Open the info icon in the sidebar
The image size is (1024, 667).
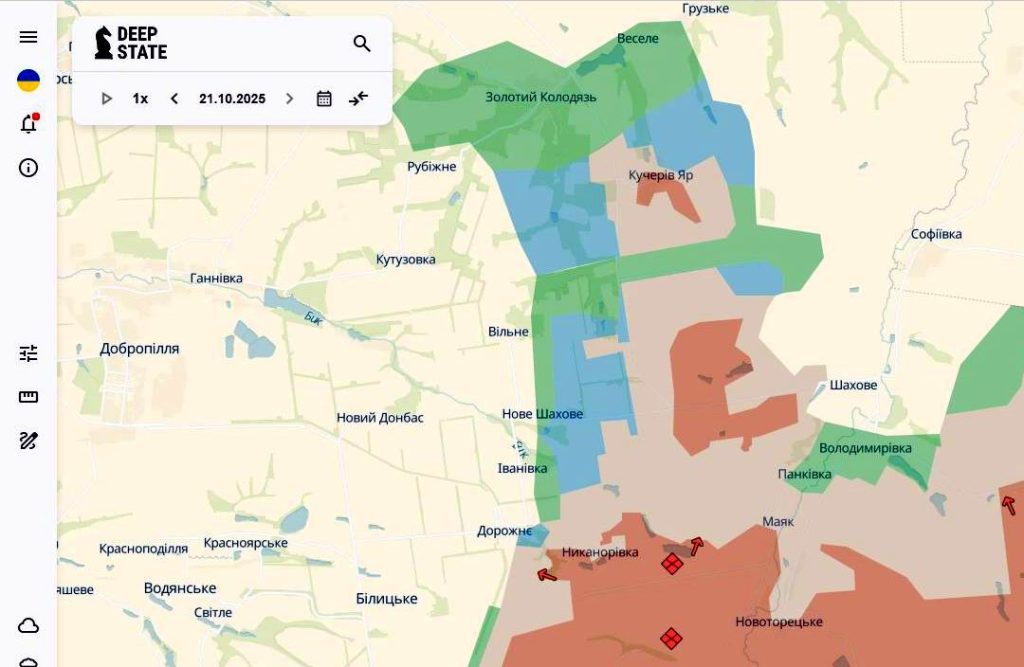(x=28, y=167)
